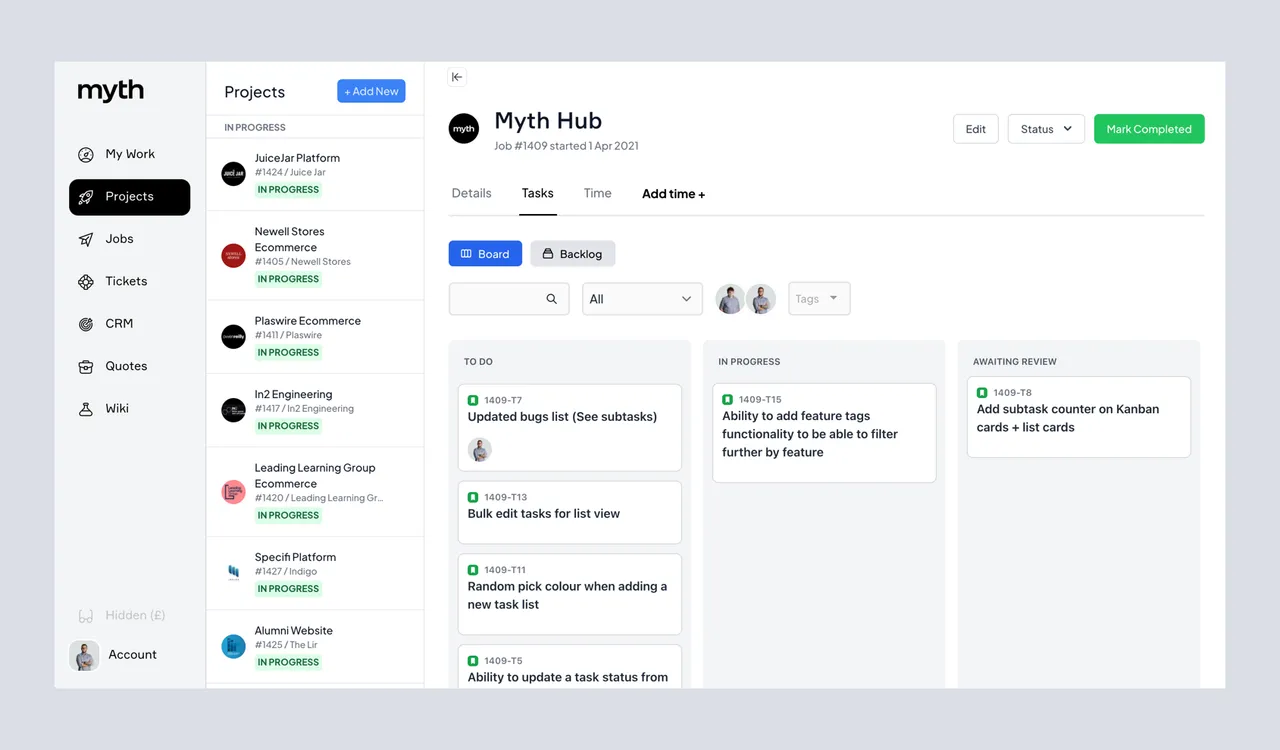Viewport: 1280px width, 750px height.
Task: Switch to Backlog view
Action: tap(572, 254)
